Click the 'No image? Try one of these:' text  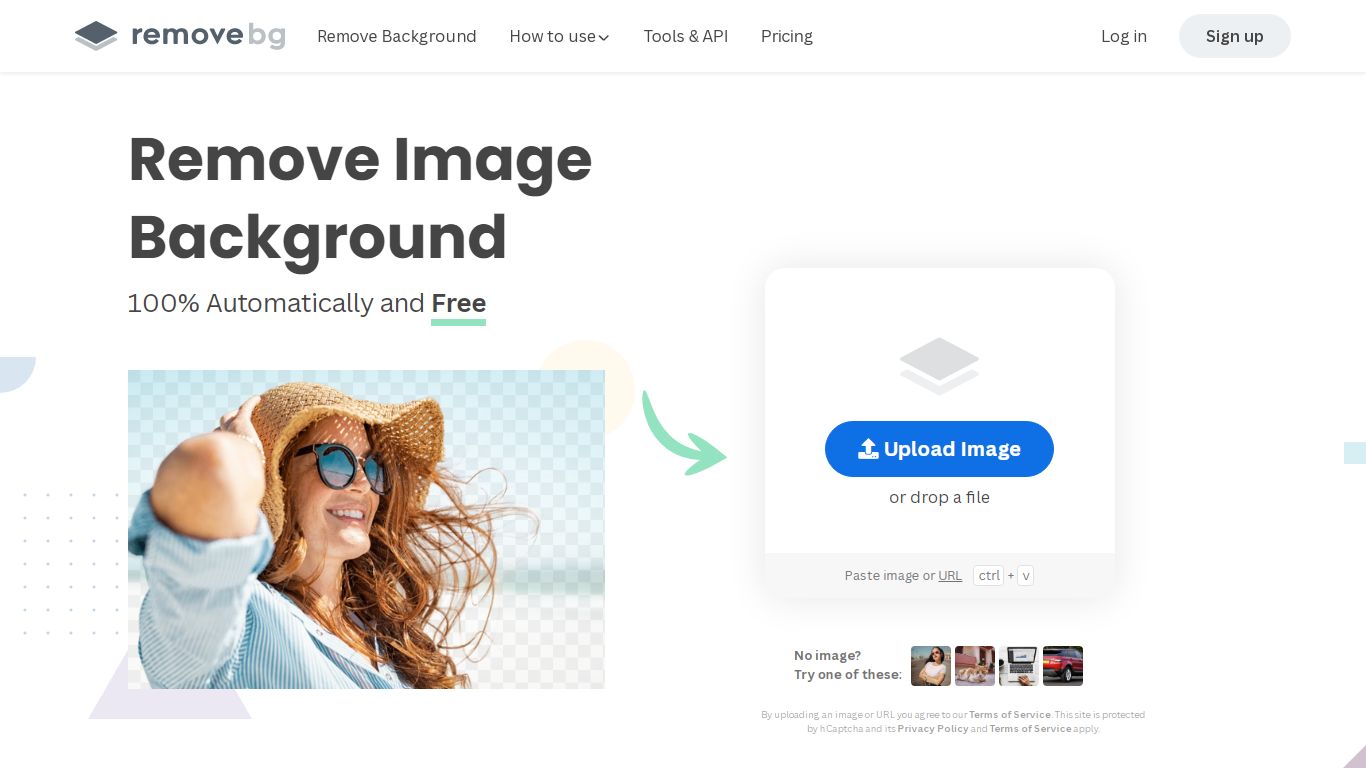tap(848, 665)
